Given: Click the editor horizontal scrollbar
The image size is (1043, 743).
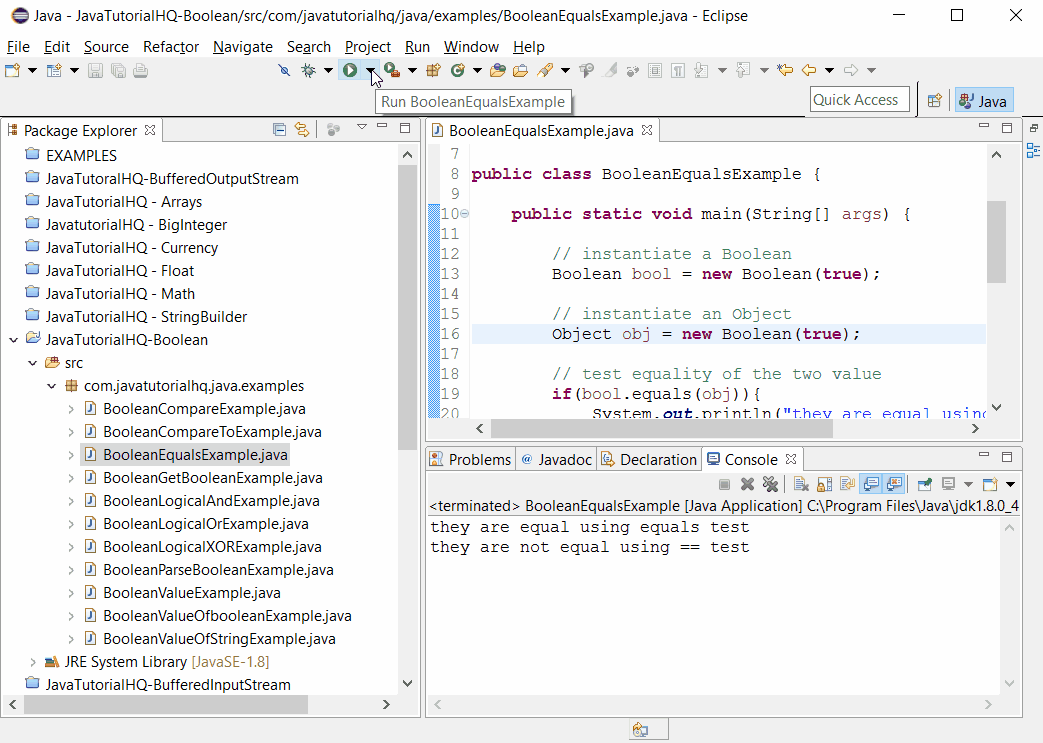Looking at the screenshot, I should [661, 429].
